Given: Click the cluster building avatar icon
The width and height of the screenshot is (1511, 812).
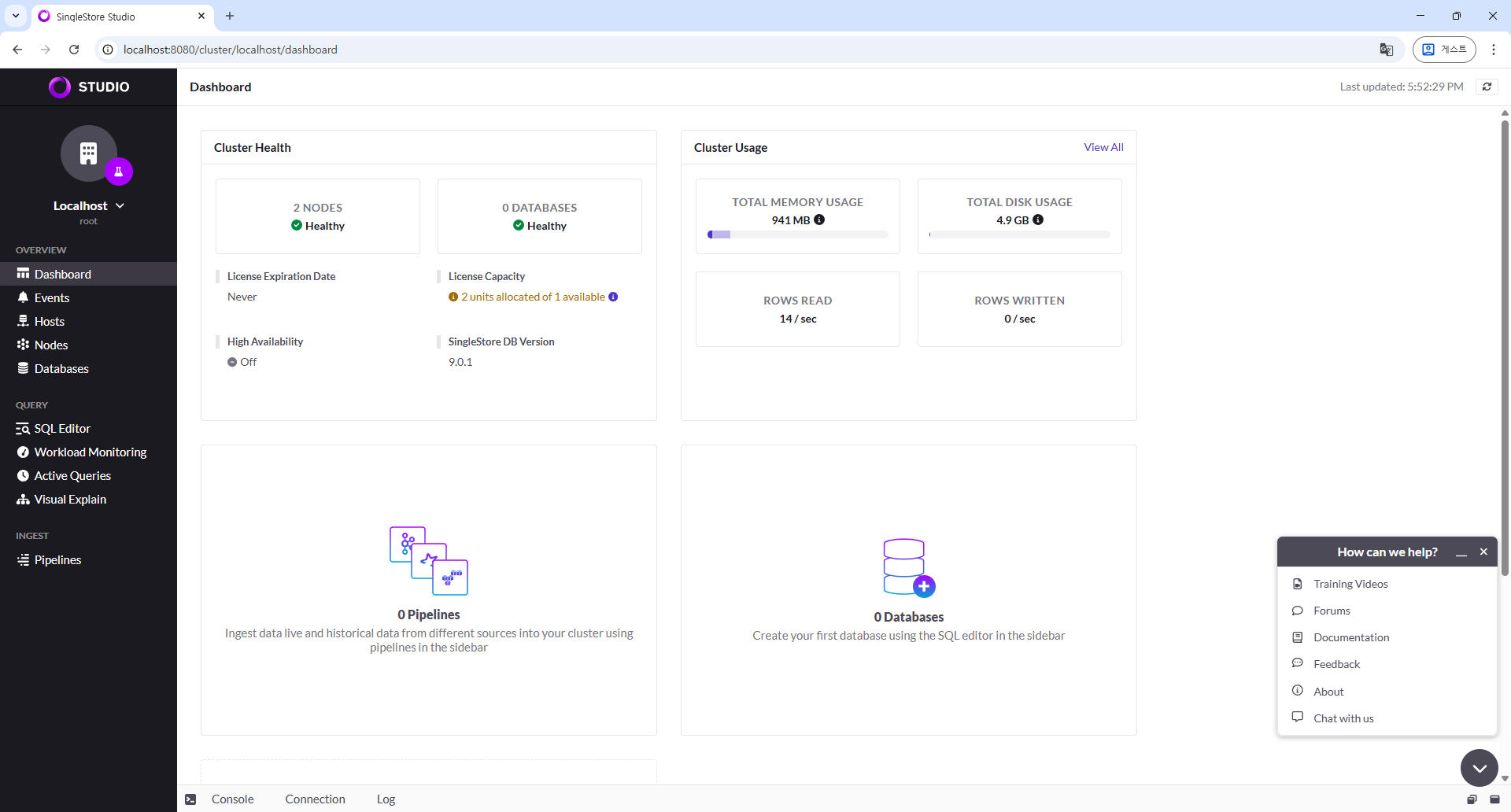Looking at the screenshot, I should [89, 153].
